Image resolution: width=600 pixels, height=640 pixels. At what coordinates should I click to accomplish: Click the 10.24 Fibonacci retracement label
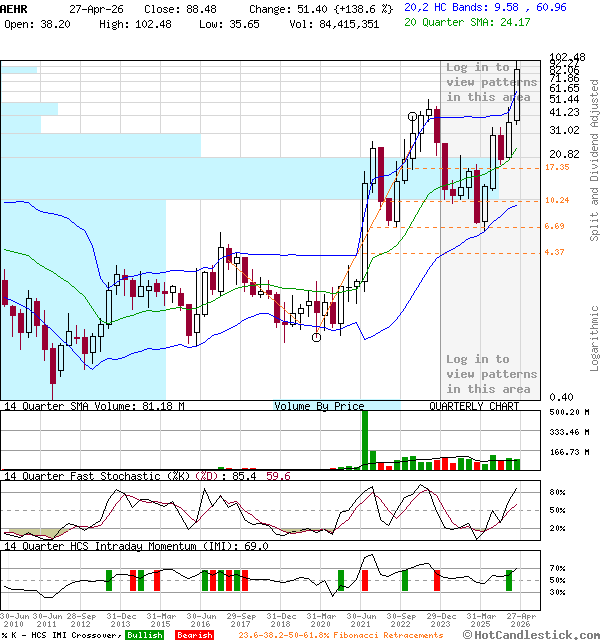[556, 201]
